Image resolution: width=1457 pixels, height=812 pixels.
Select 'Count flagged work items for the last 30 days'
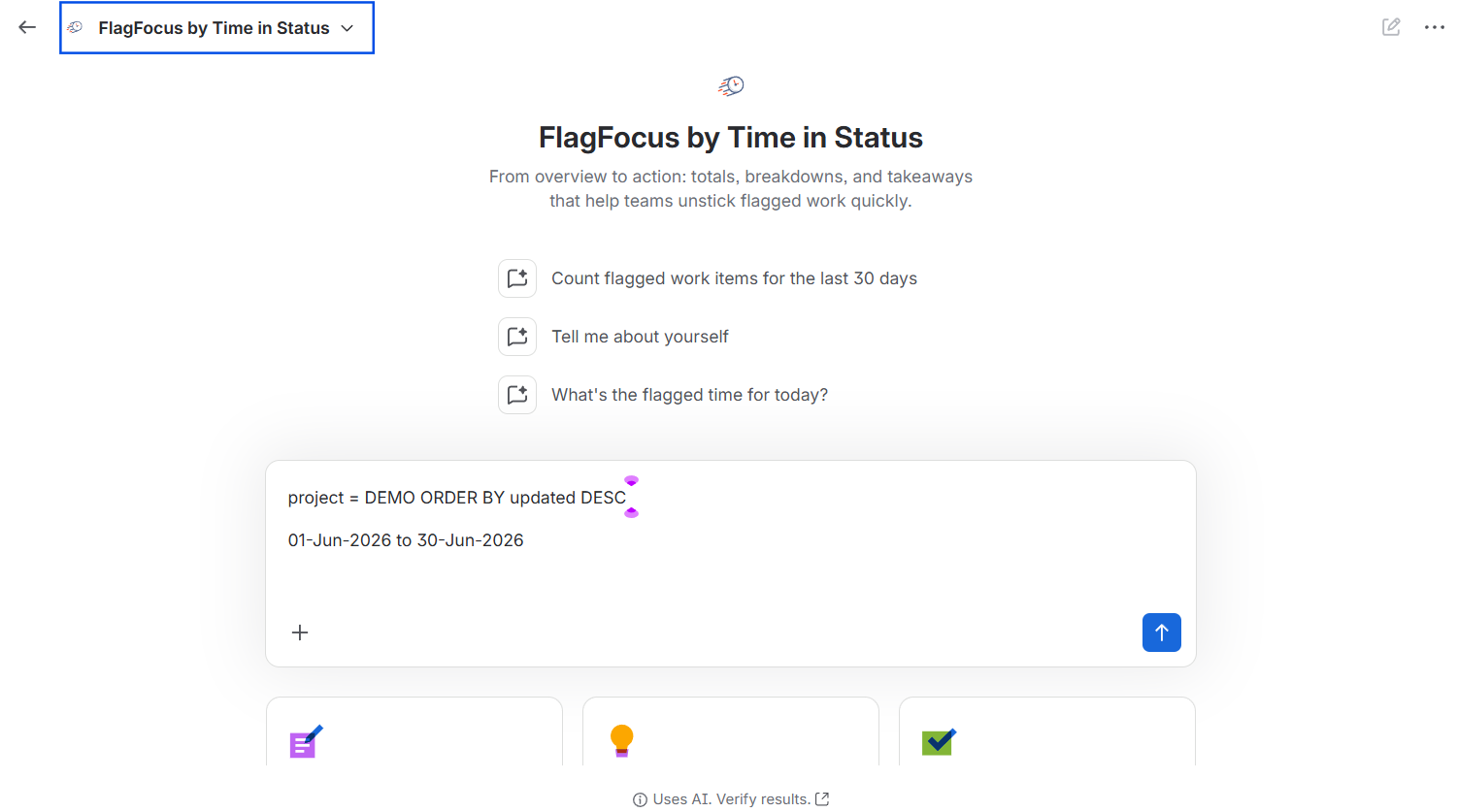(734, 278)
